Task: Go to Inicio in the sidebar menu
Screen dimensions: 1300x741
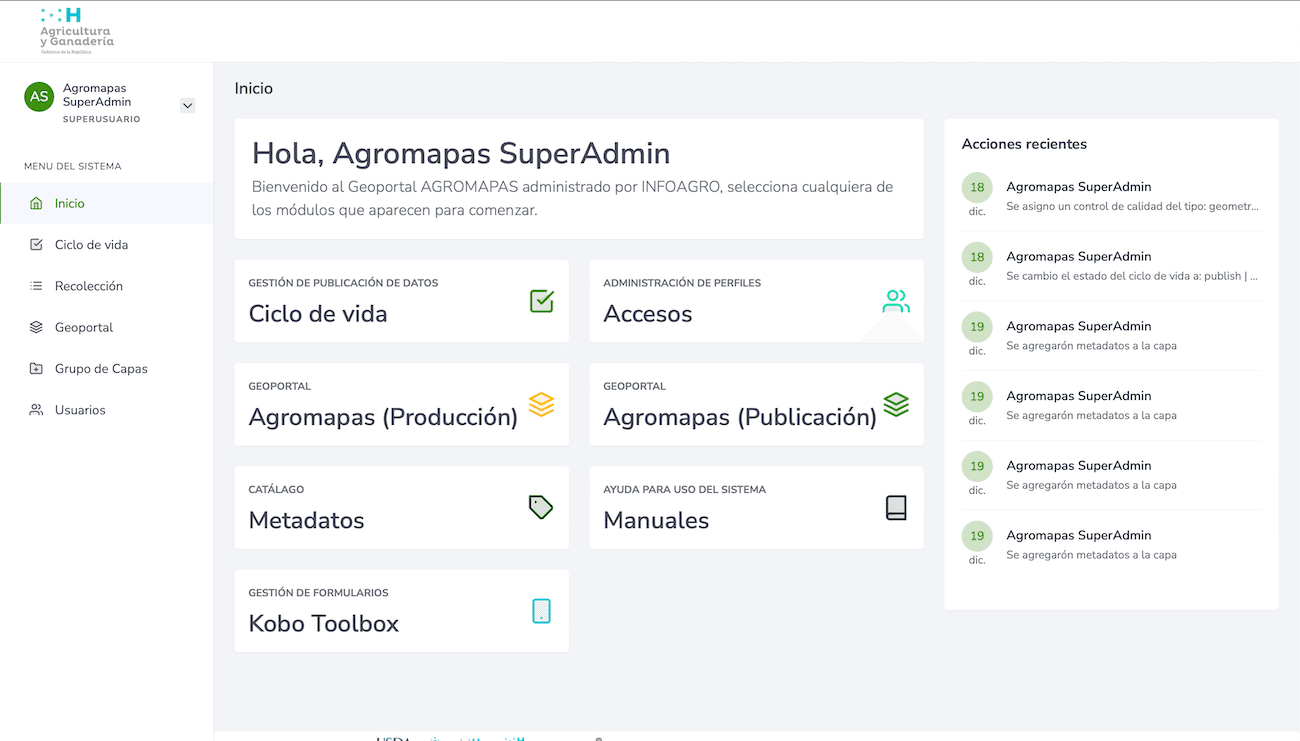Action: (x=106, y=203)
